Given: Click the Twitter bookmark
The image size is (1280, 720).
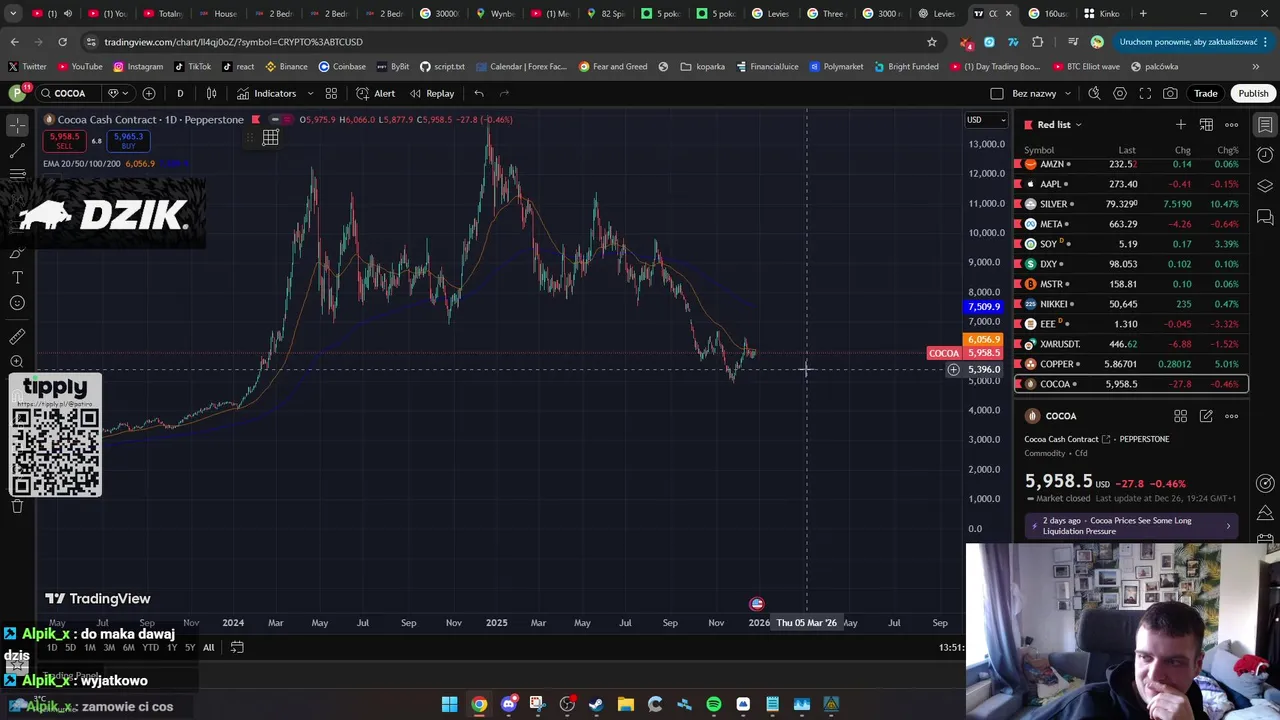Looking at the screenshot, I should [27, 66].
